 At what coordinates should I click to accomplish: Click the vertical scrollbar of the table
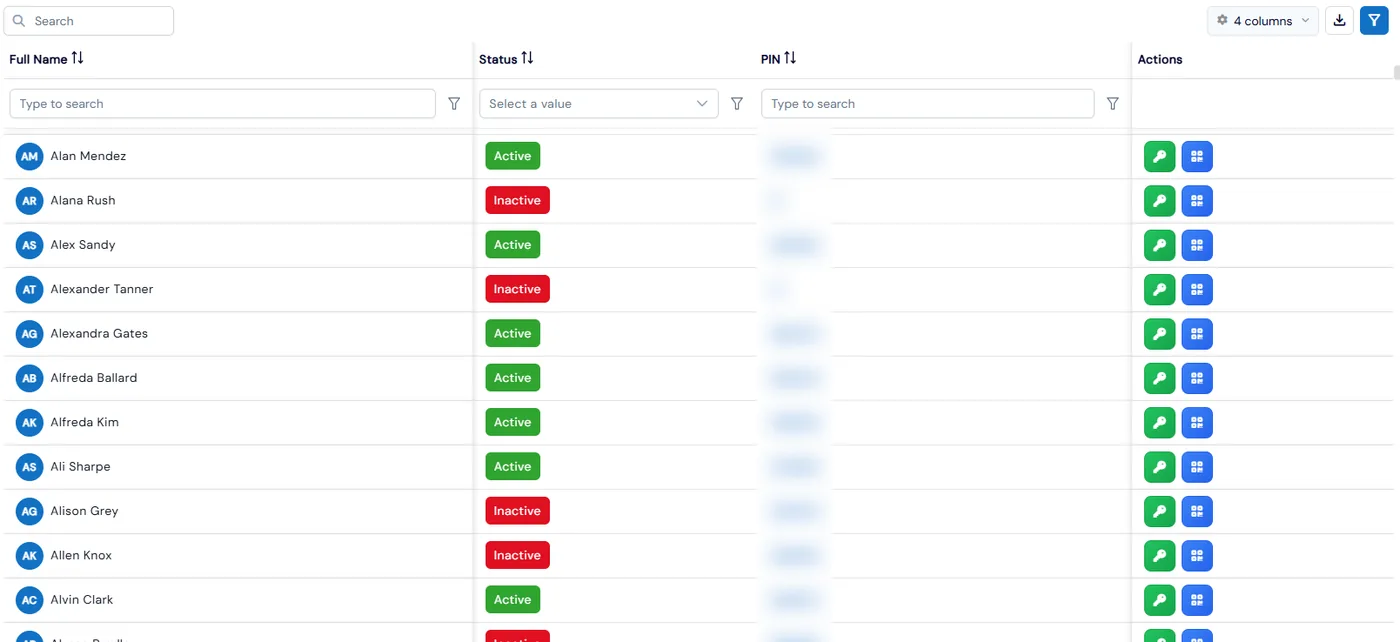point(1396,72)
